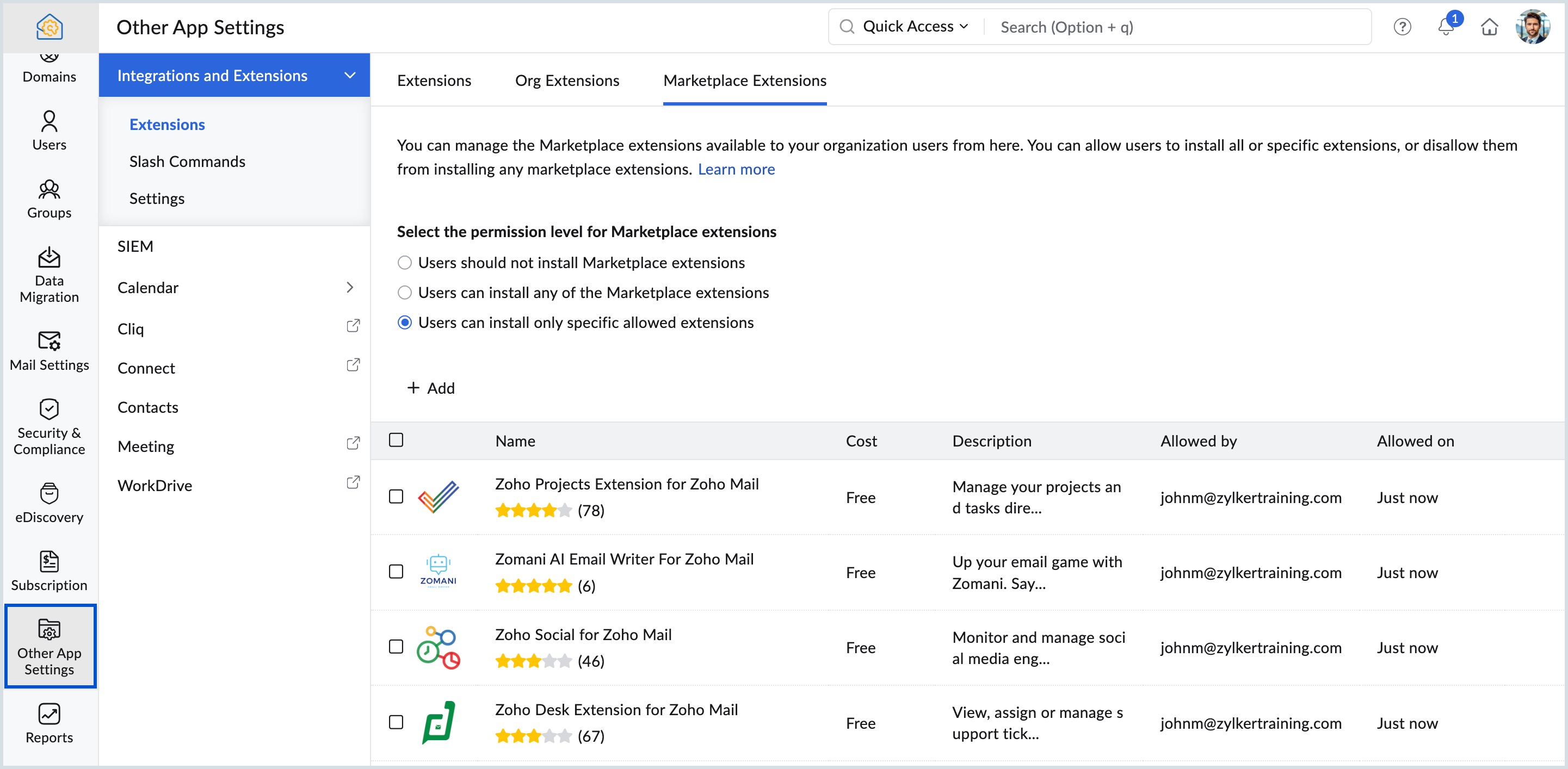This screenshot has width=1568, height=769.
Task: Go to home icon in header
Action: coord(1490,27)
